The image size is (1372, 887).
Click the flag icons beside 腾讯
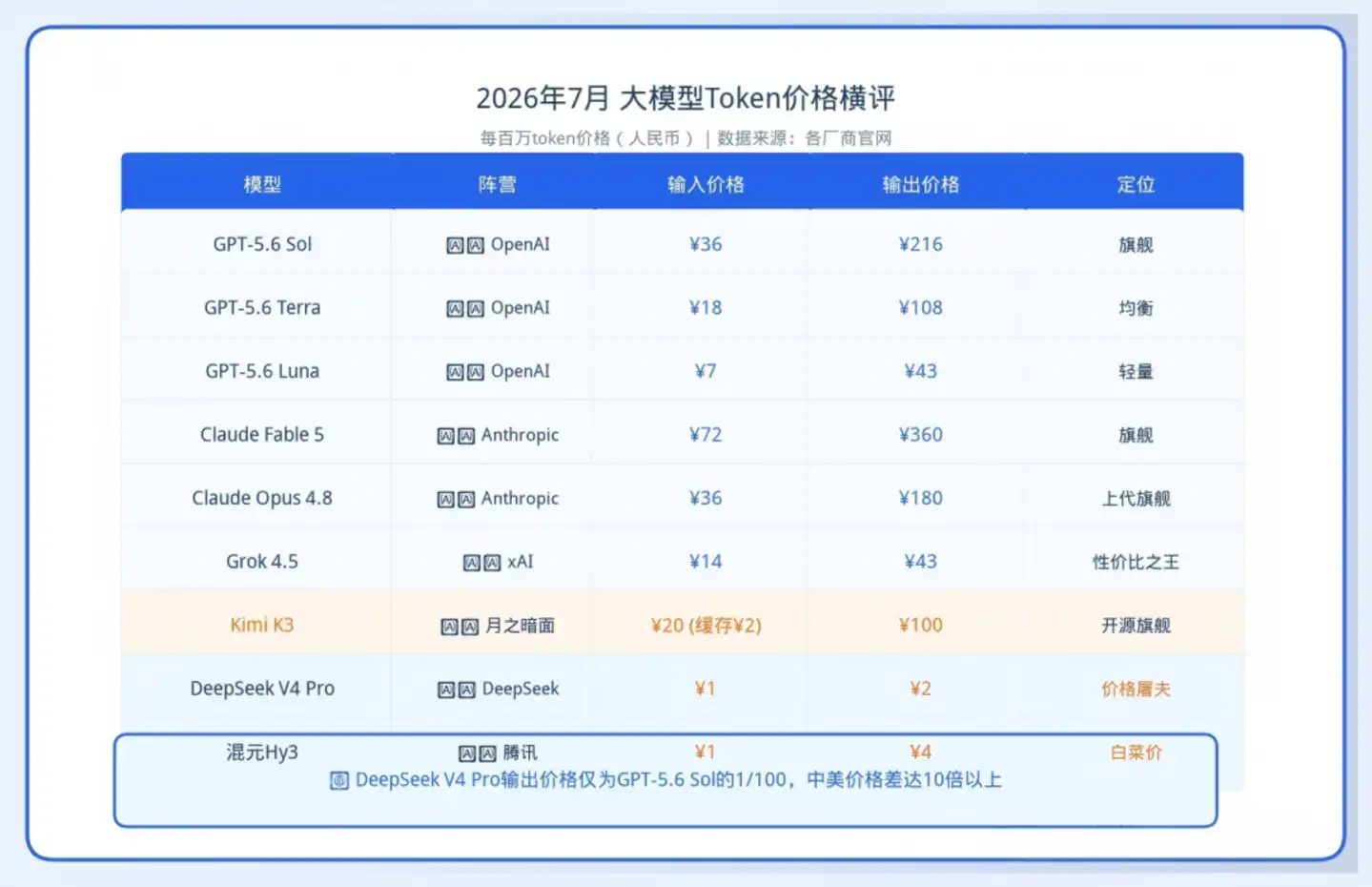[478, 753]
